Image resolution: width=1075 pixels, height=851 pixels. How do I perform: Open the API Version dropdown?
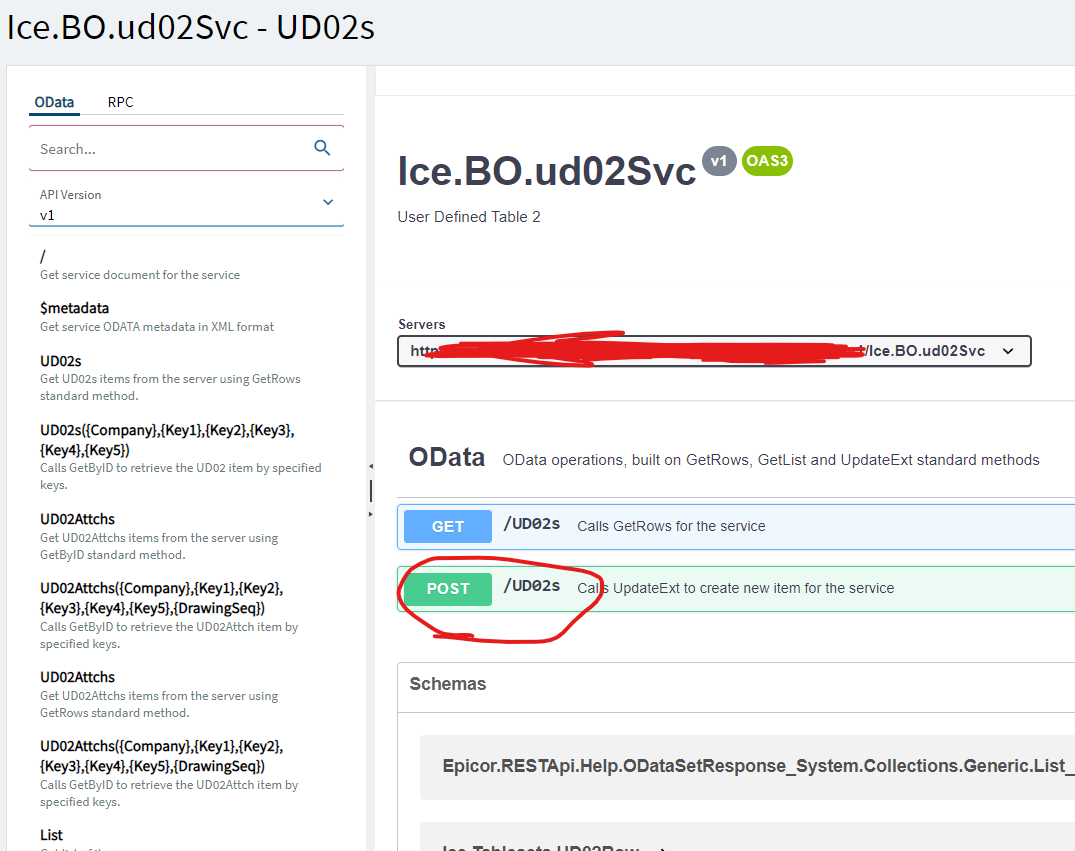[186, 206]
